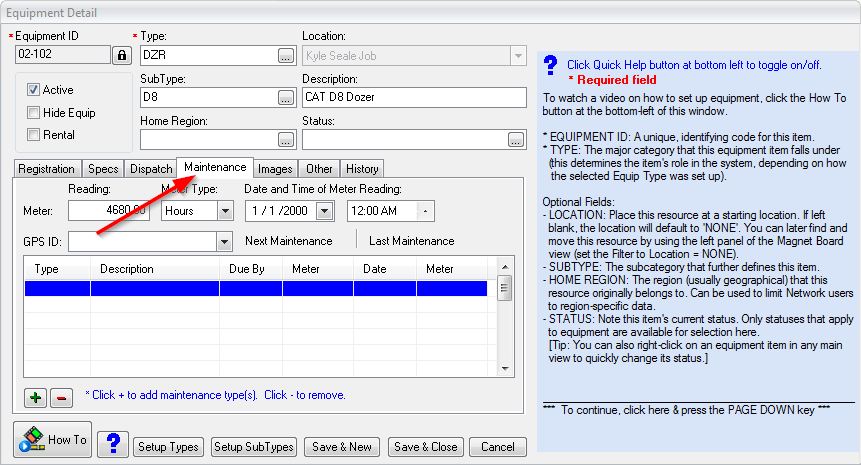Screen dimensions: 861x465
Task: Open the Home Region lookup ellipsis button
Action: tap(286, 140)
